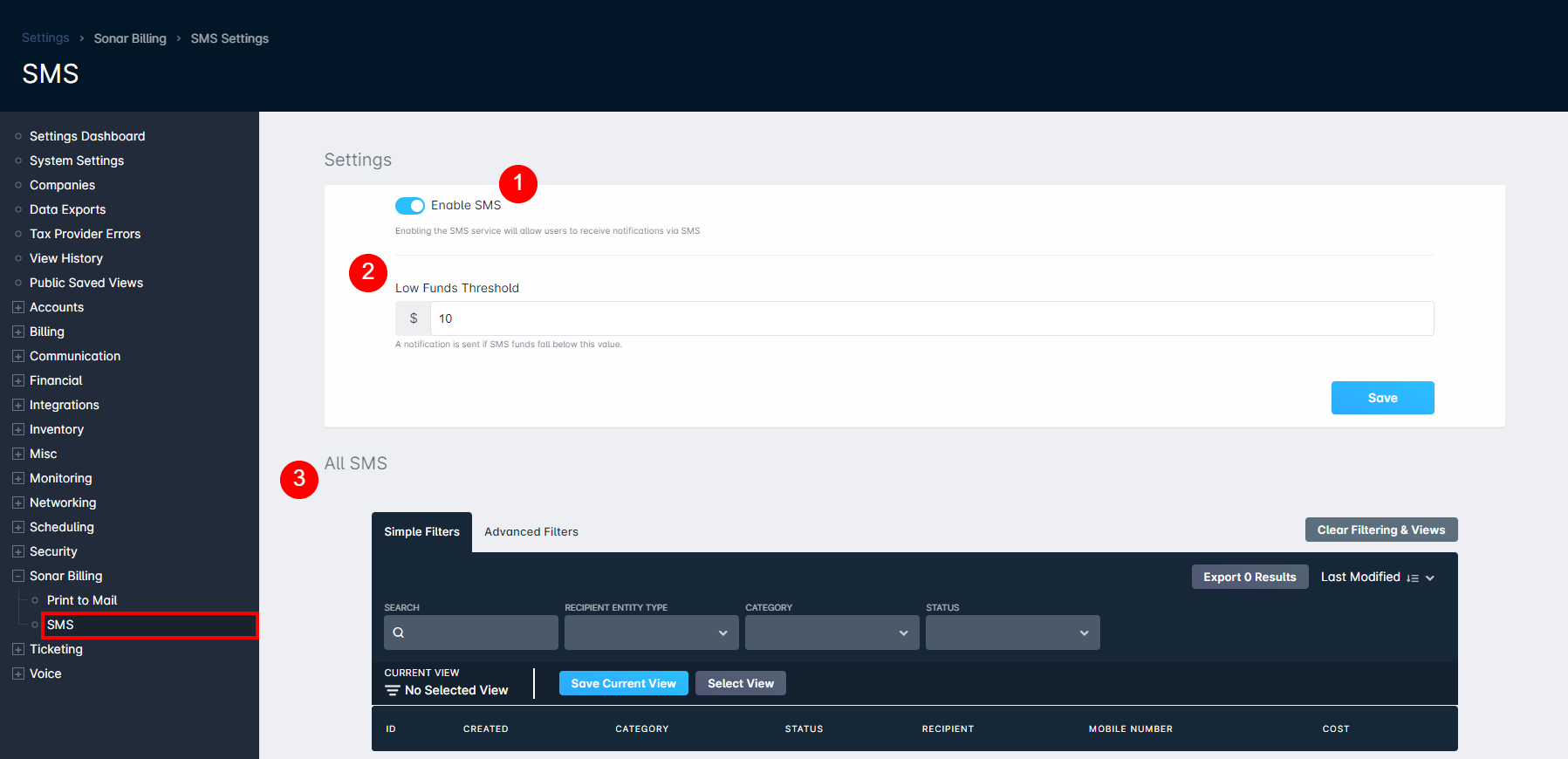Collapse the Sonar Billing minus icon
1568x759 pixels.
coord(18,576)
